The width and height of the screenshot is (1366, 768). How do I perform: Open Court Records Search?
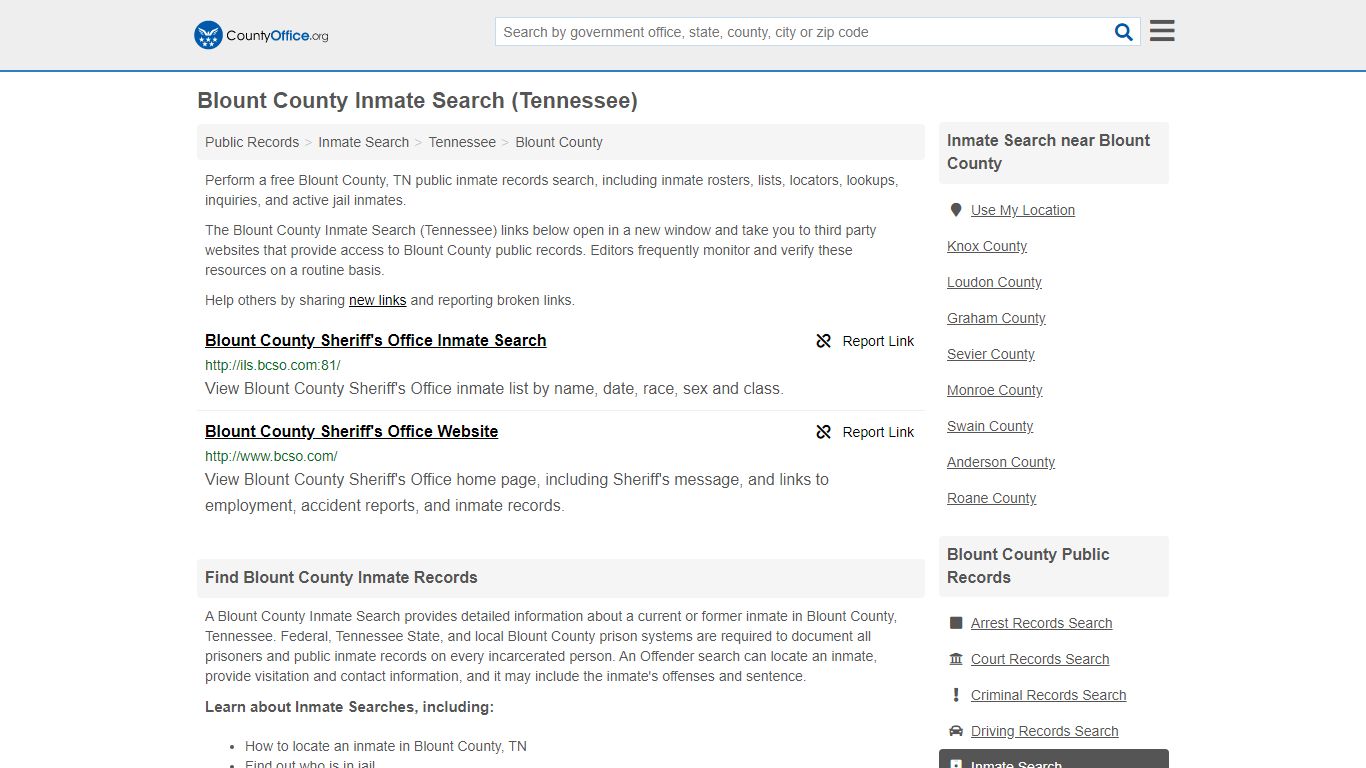pyautogui.click(x=1040, y=659)
